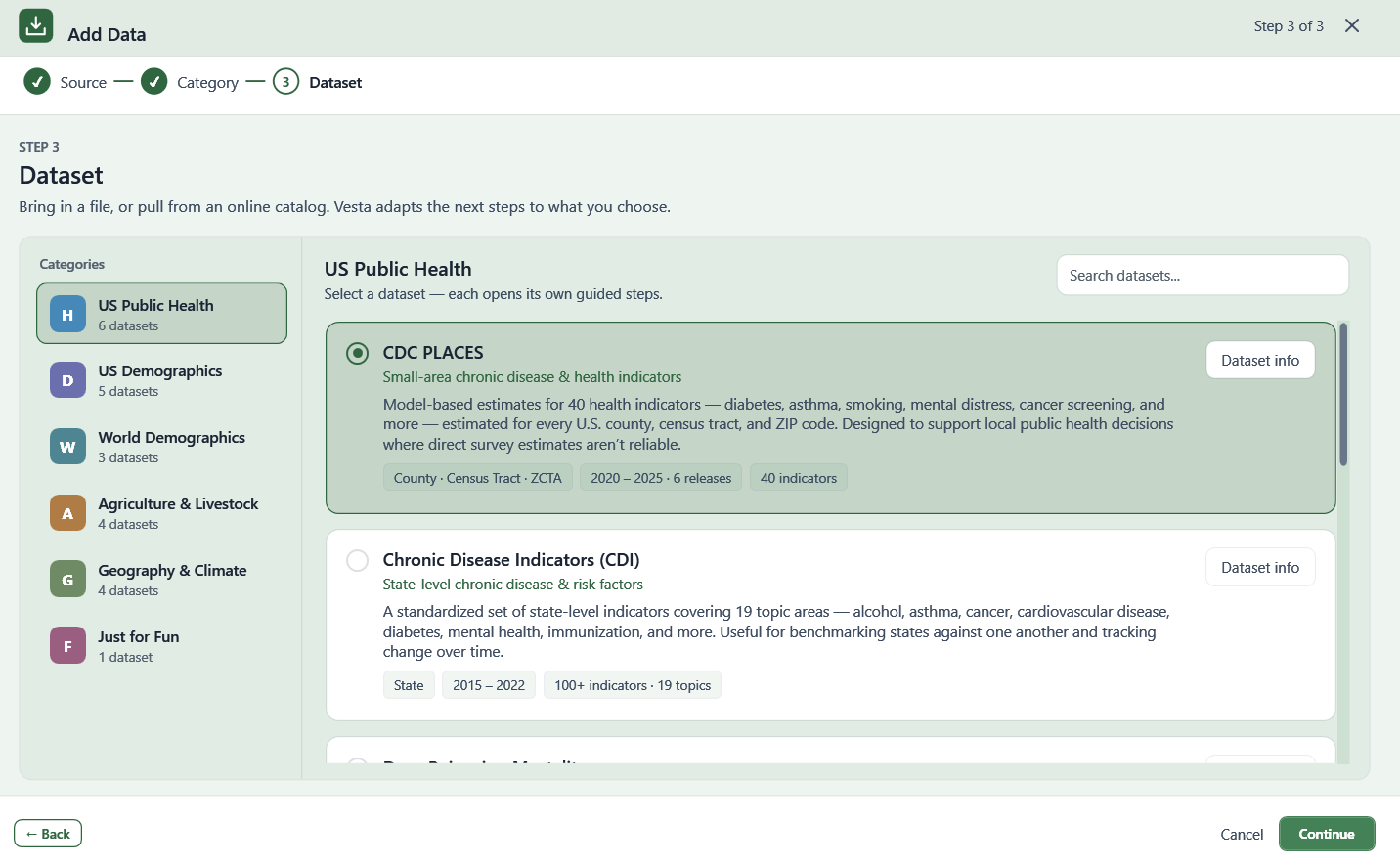Open the Agriculture & Livestock category

[x=161, y=513]
